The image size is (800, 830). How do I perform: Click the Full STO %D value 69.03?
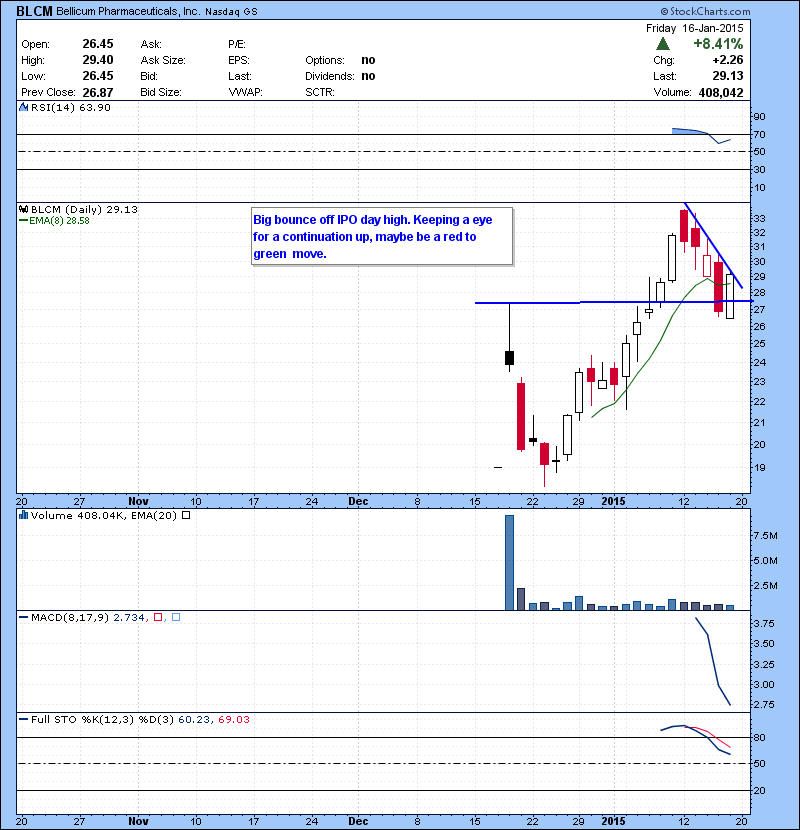point(233,719)
